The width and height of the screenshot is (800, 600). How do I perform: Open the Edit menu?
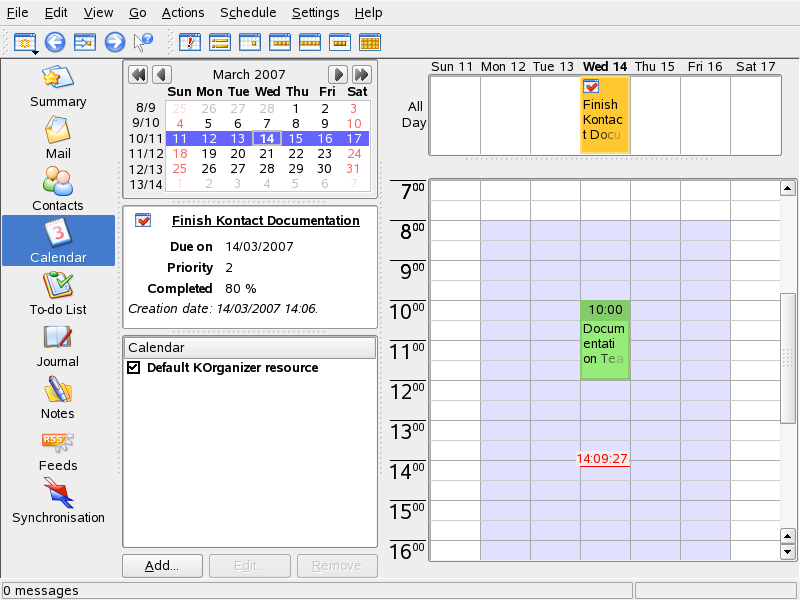point(56,12)
